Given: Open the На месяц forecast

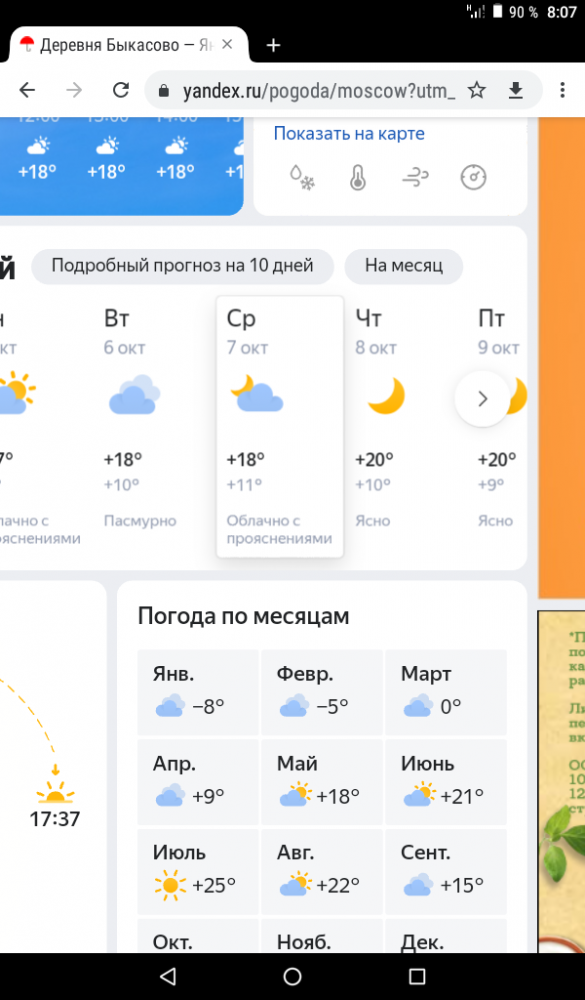Looking at the screenshot, I should point(404,265).
